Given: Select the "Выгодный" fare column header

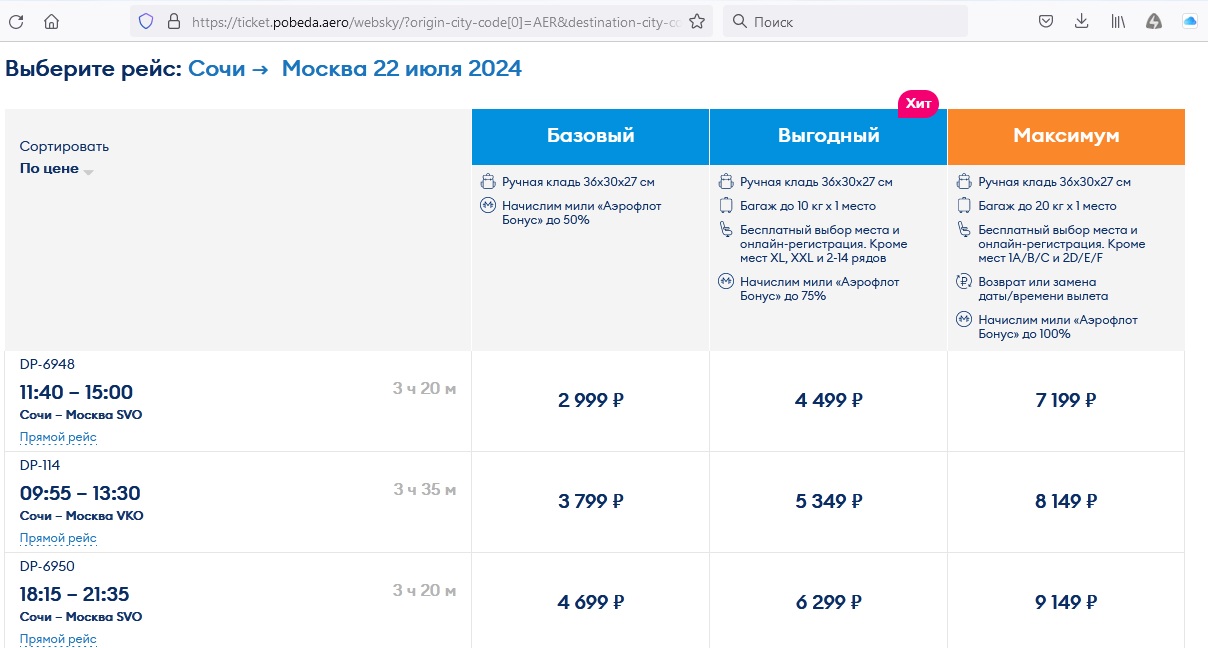Looking at the screenshot, I should click(x=828, y=136).
